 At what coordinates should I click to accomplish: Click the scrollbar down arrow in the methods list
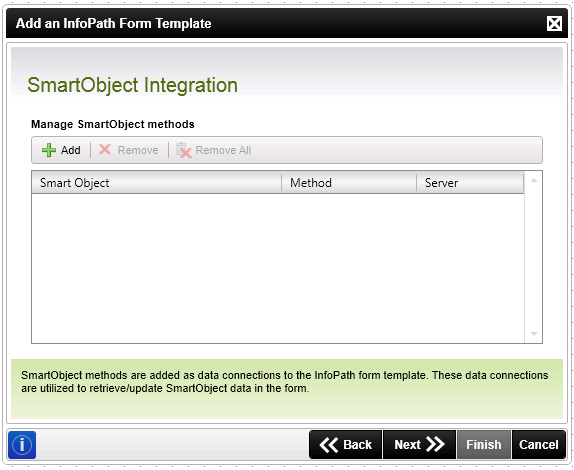[x=534, y=334]
